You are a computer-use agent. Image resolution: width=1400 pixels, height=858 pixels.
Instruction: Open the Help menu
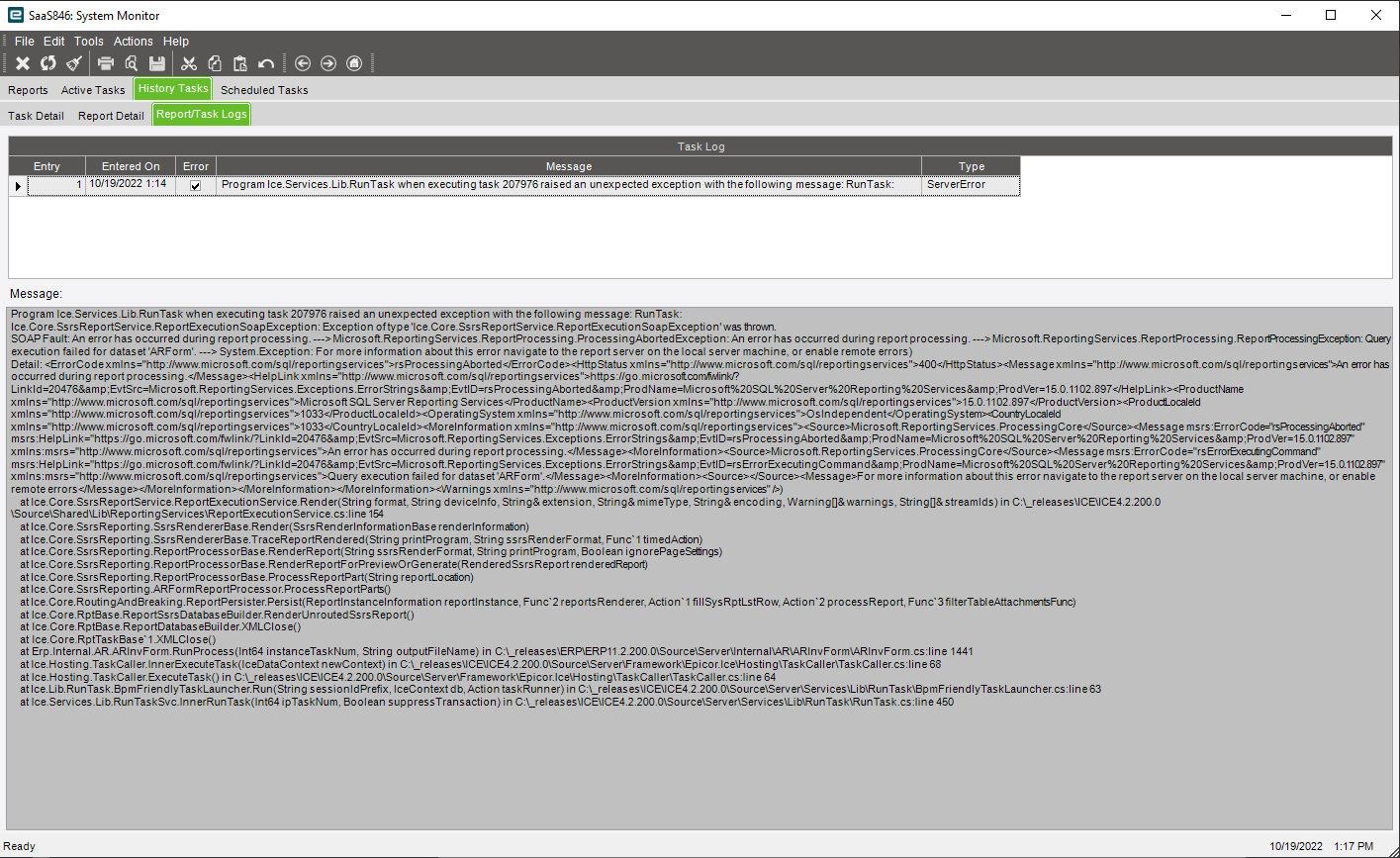(176, 42)
